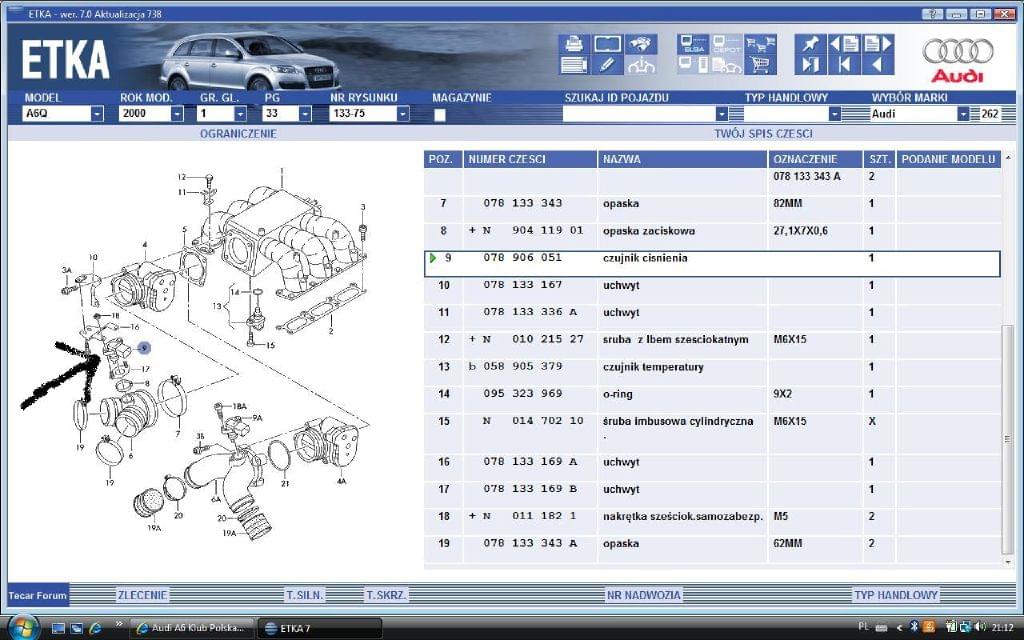Viewport: 1024px width, 640px height.
Task: Launch the ELSA toolbar button
Action: pos(693,44)
